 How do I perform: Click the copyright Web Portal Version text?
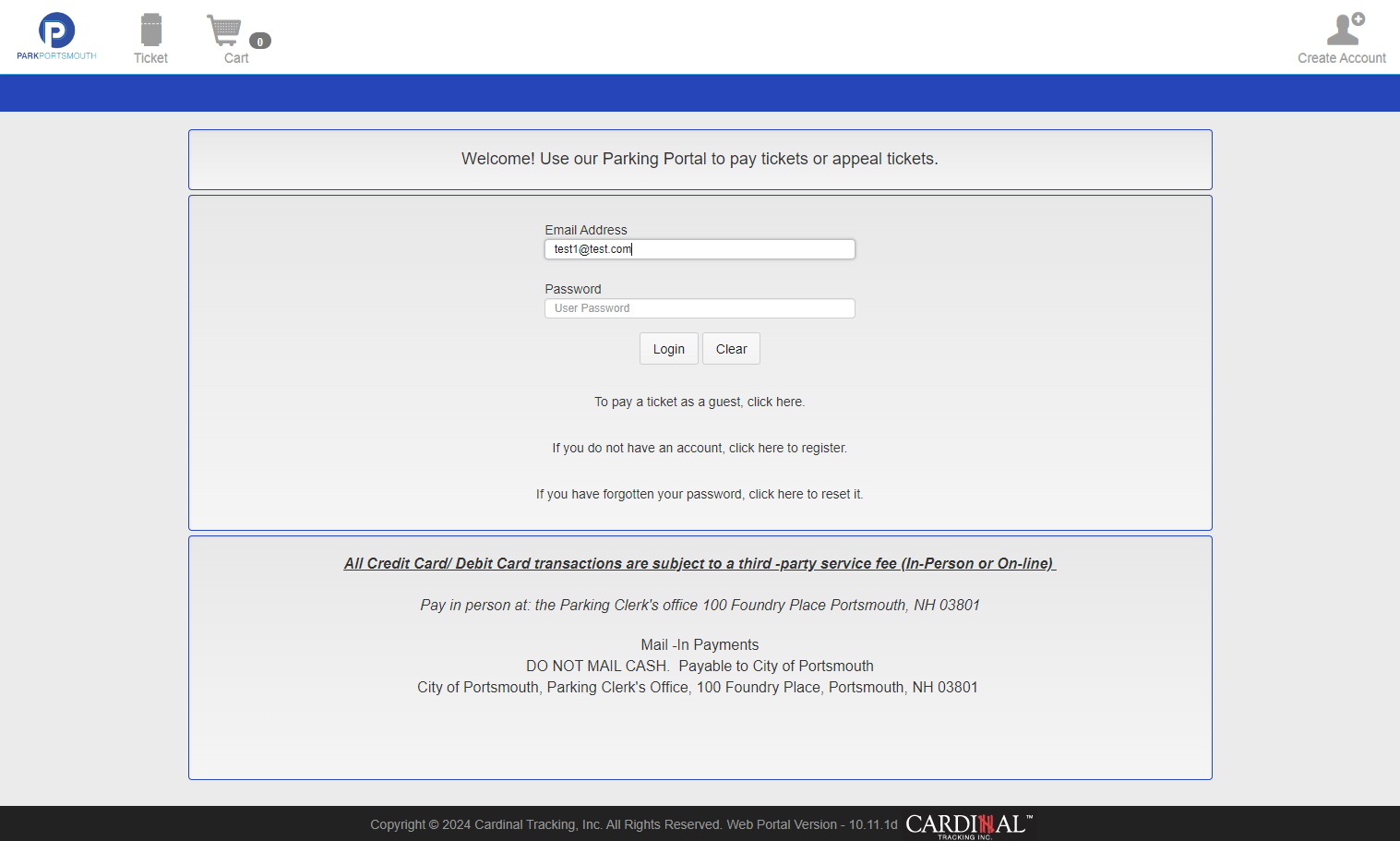[634, 824]
